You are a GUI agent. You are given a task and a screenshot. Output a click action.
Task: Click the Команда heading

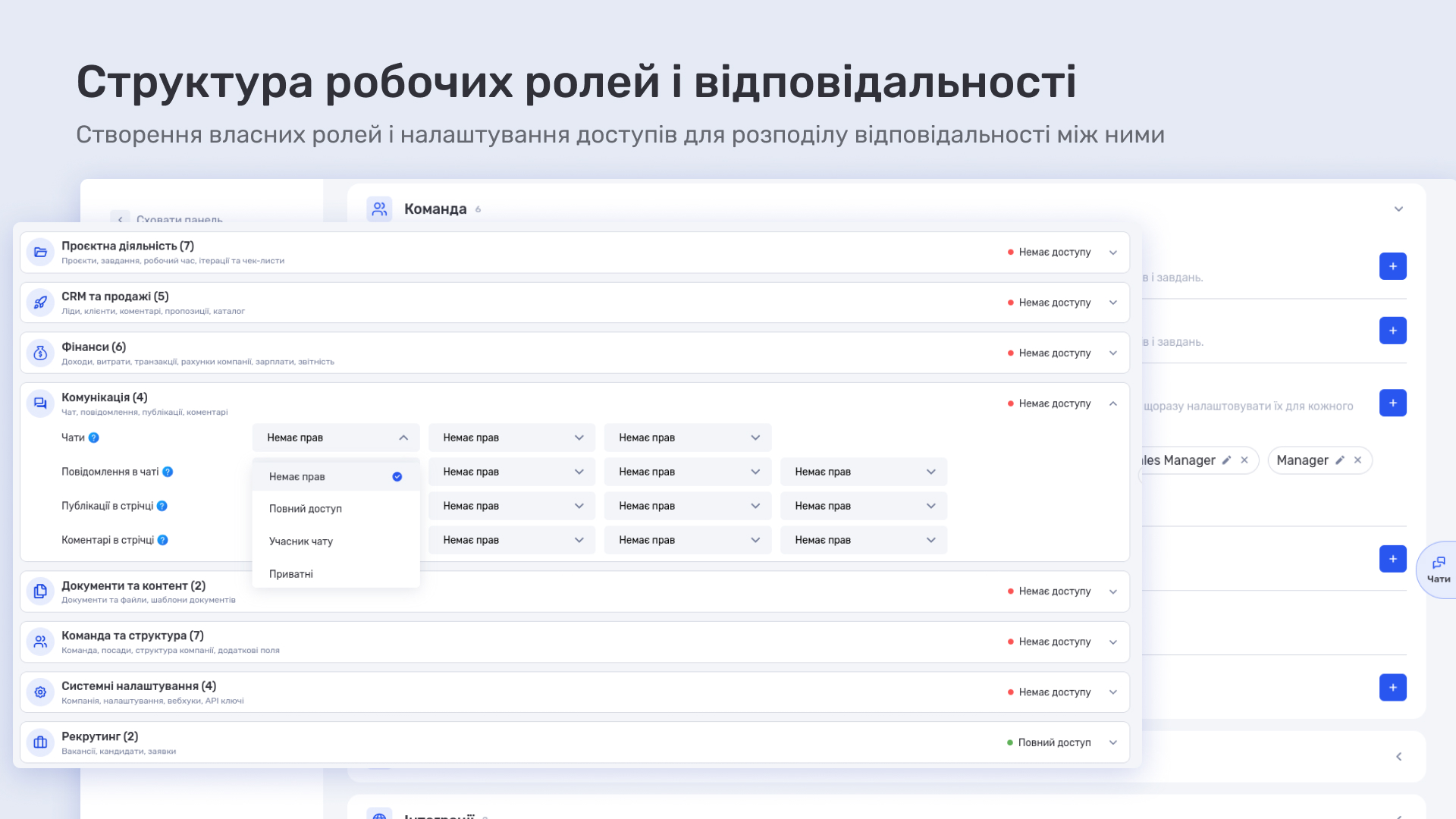point(435,209)
